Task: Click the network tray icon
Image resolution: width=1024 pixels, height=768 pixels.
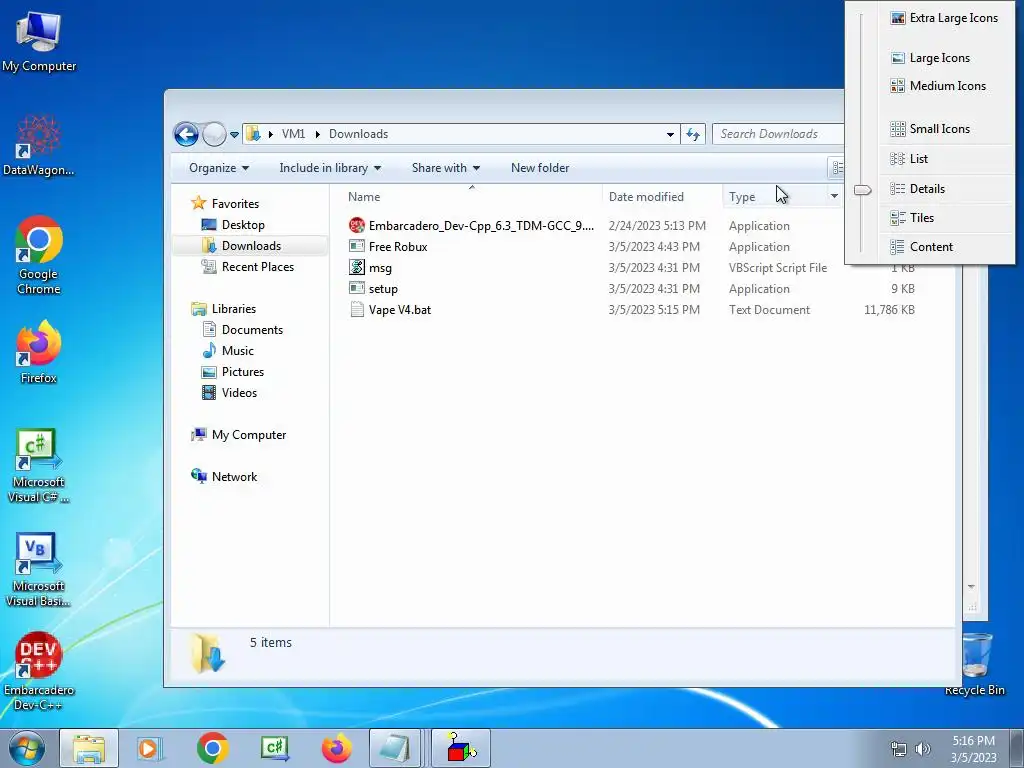Action: click(x=899, y=749)
